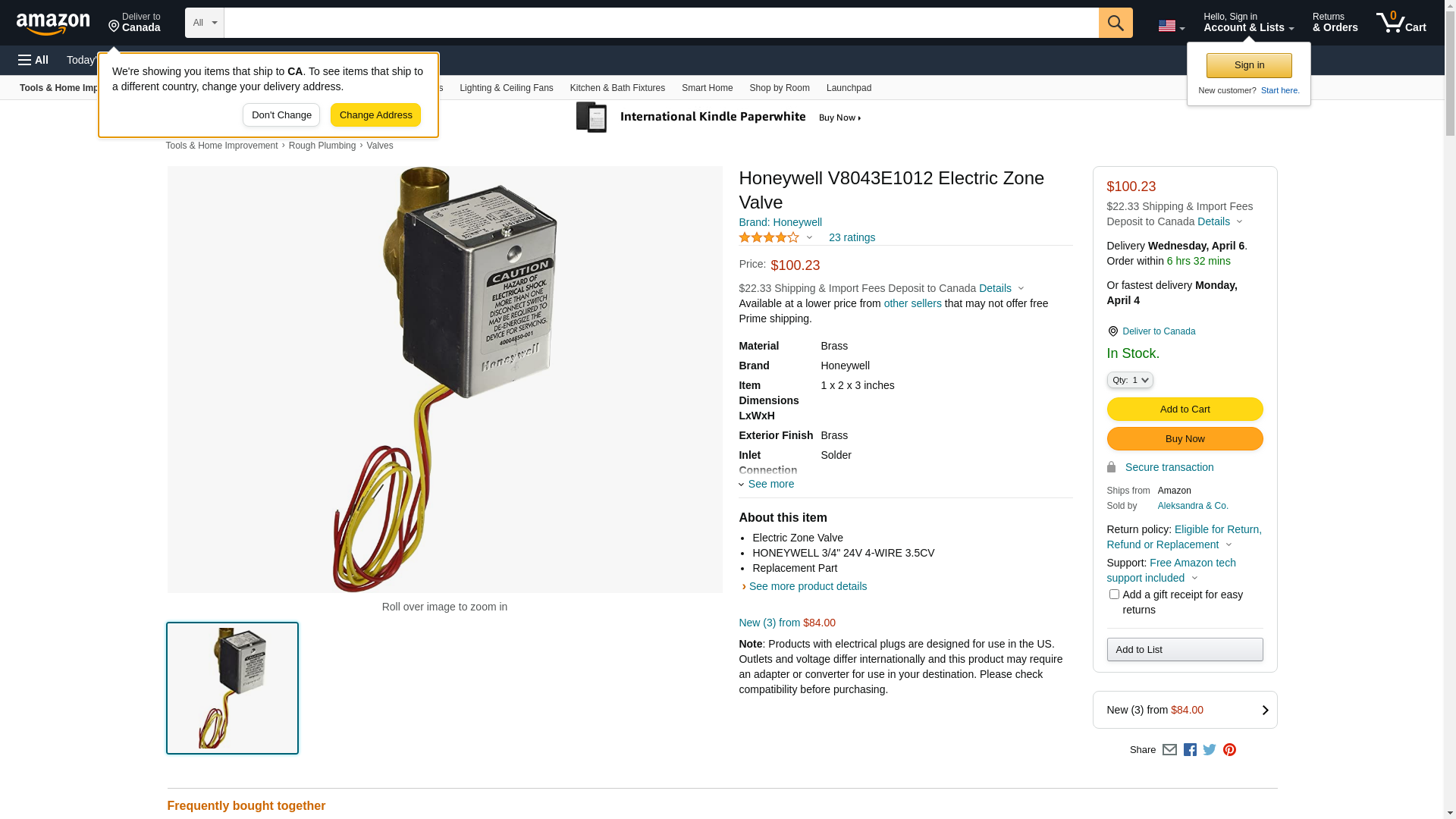1456x819 pixels.
Task: Share on Pinterest icon
Action: [x=1229, y=750]
